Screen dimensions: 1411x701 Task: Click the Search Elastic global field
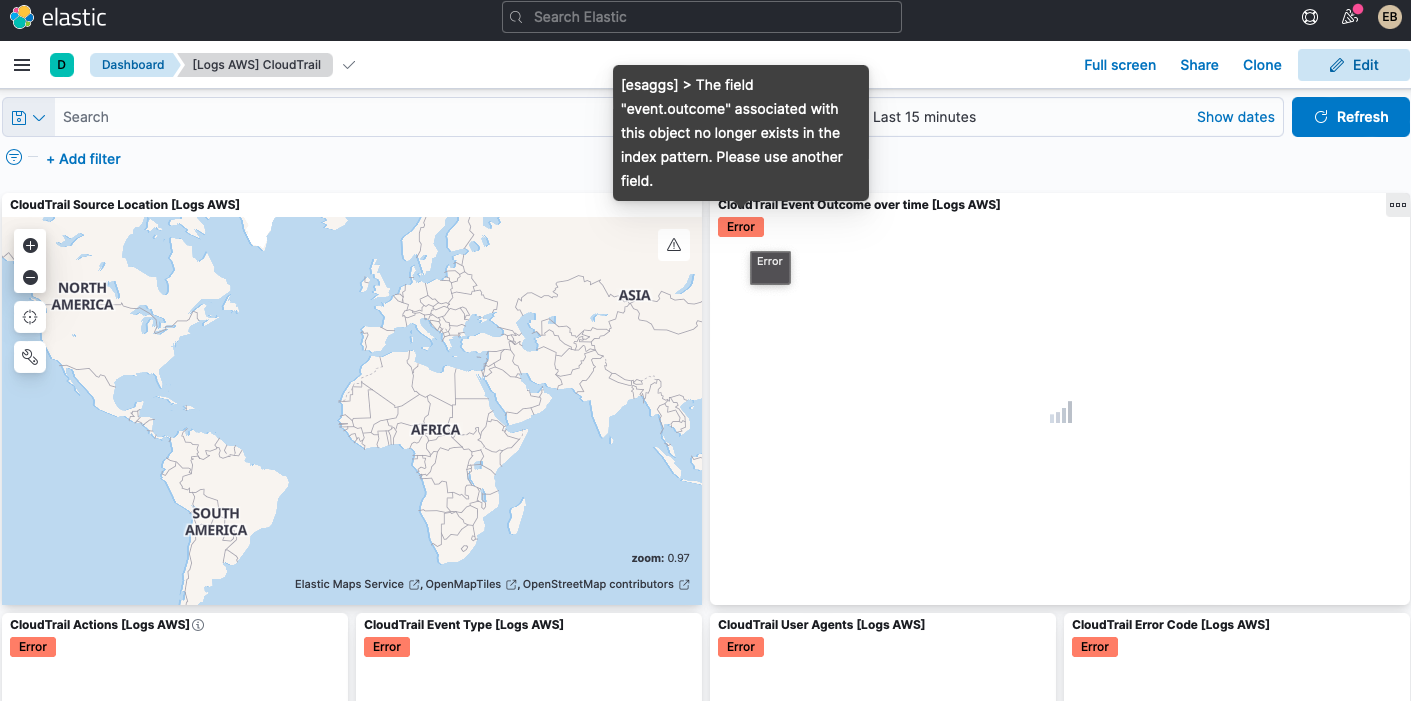(701, 17)
